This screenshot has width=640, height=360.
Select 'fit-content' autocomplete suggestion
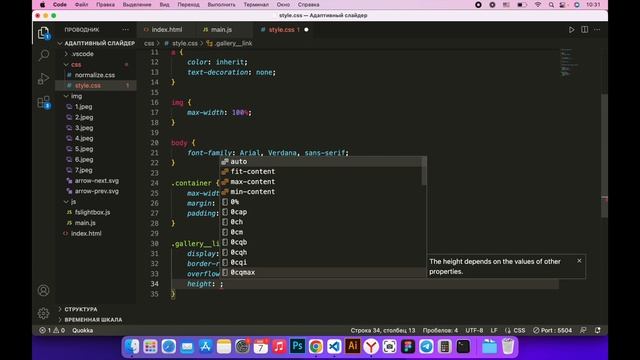(321, 171)
